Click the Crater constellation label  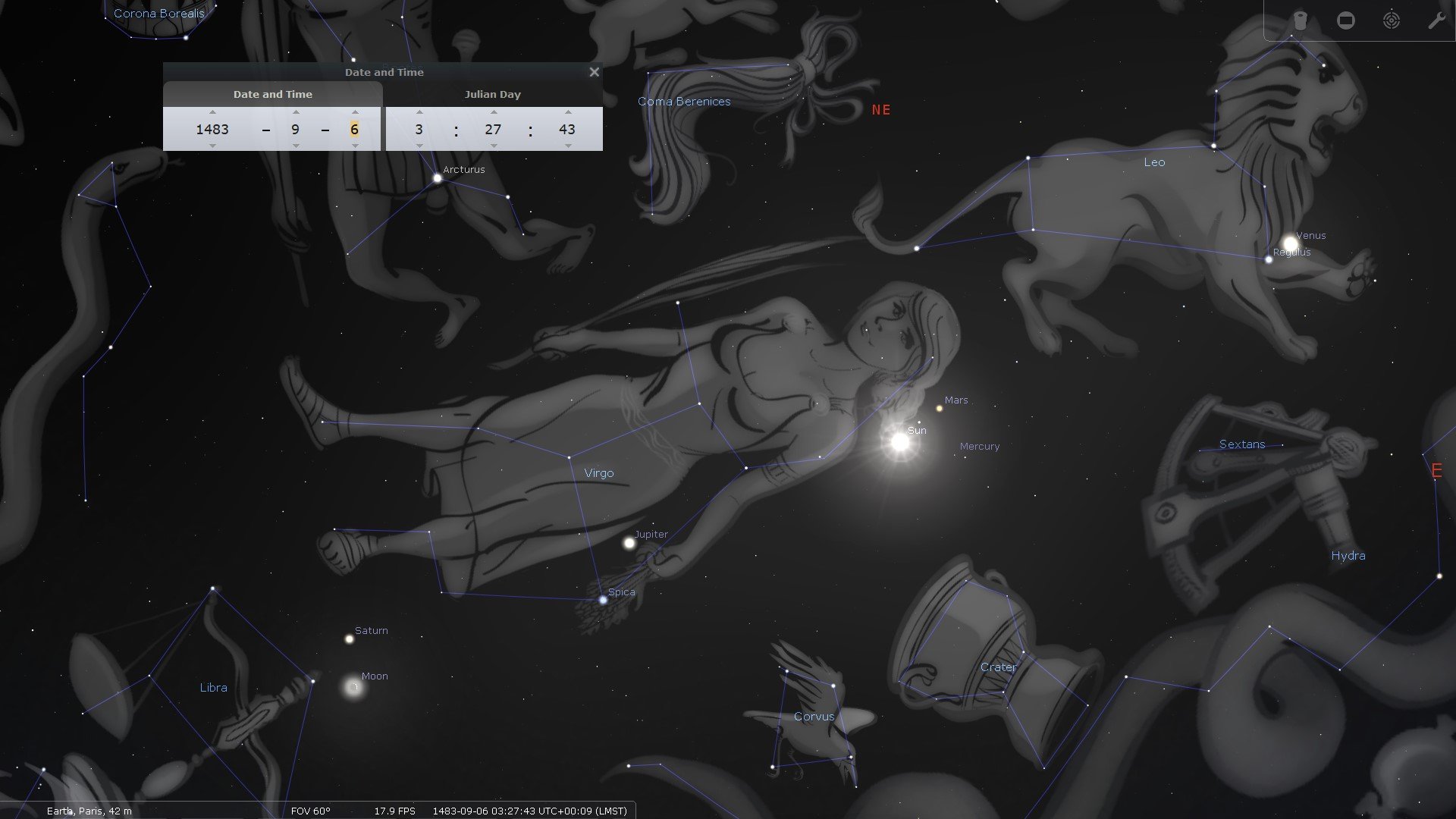tap(998, 667)
